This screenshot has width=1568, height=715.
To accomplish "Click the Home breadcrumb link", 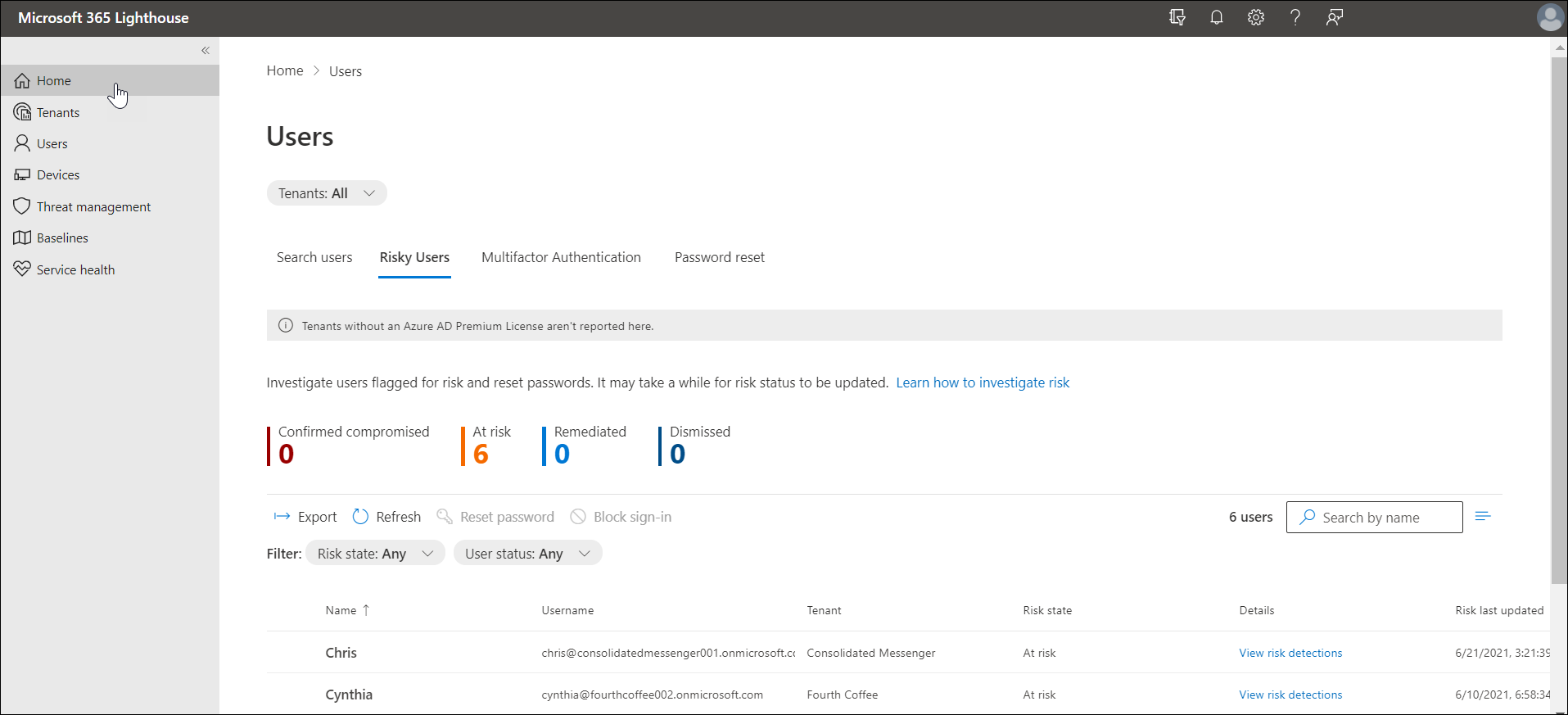I will click(x=285, y=71).
